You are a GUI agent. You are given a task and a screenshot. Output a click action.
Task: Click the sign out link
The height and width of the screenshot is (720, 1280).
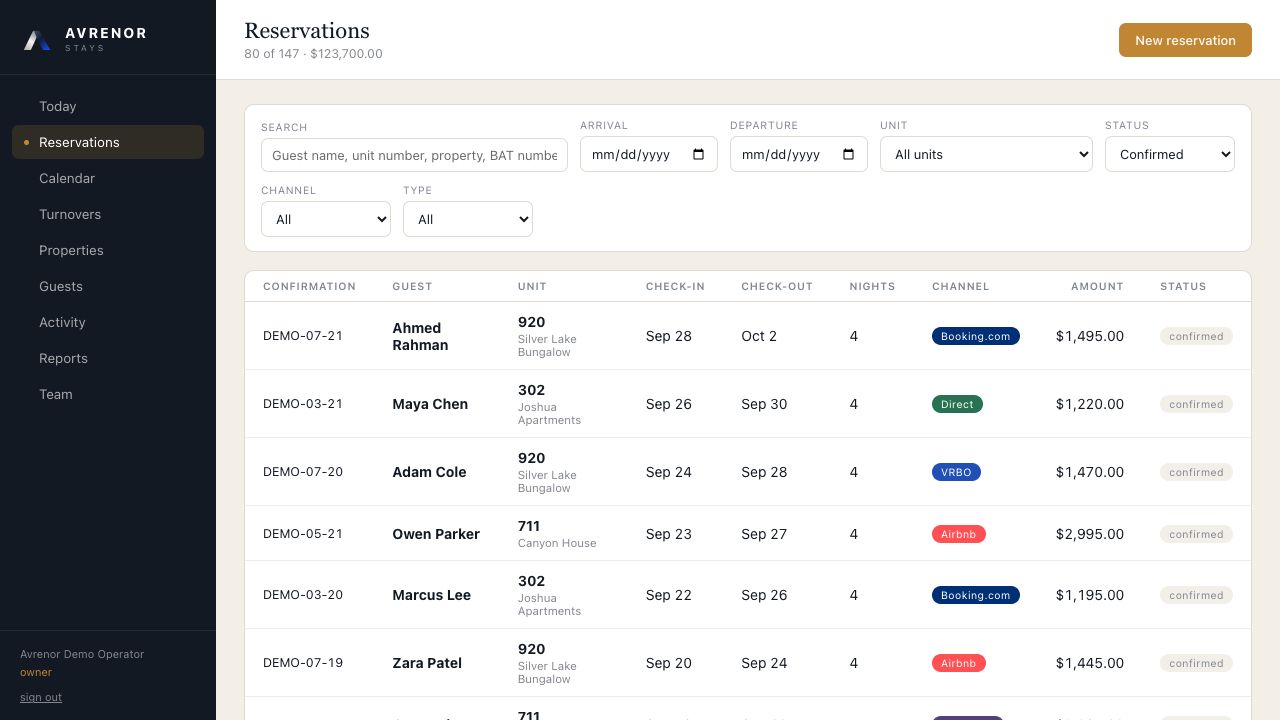click(x=41, y=697)
